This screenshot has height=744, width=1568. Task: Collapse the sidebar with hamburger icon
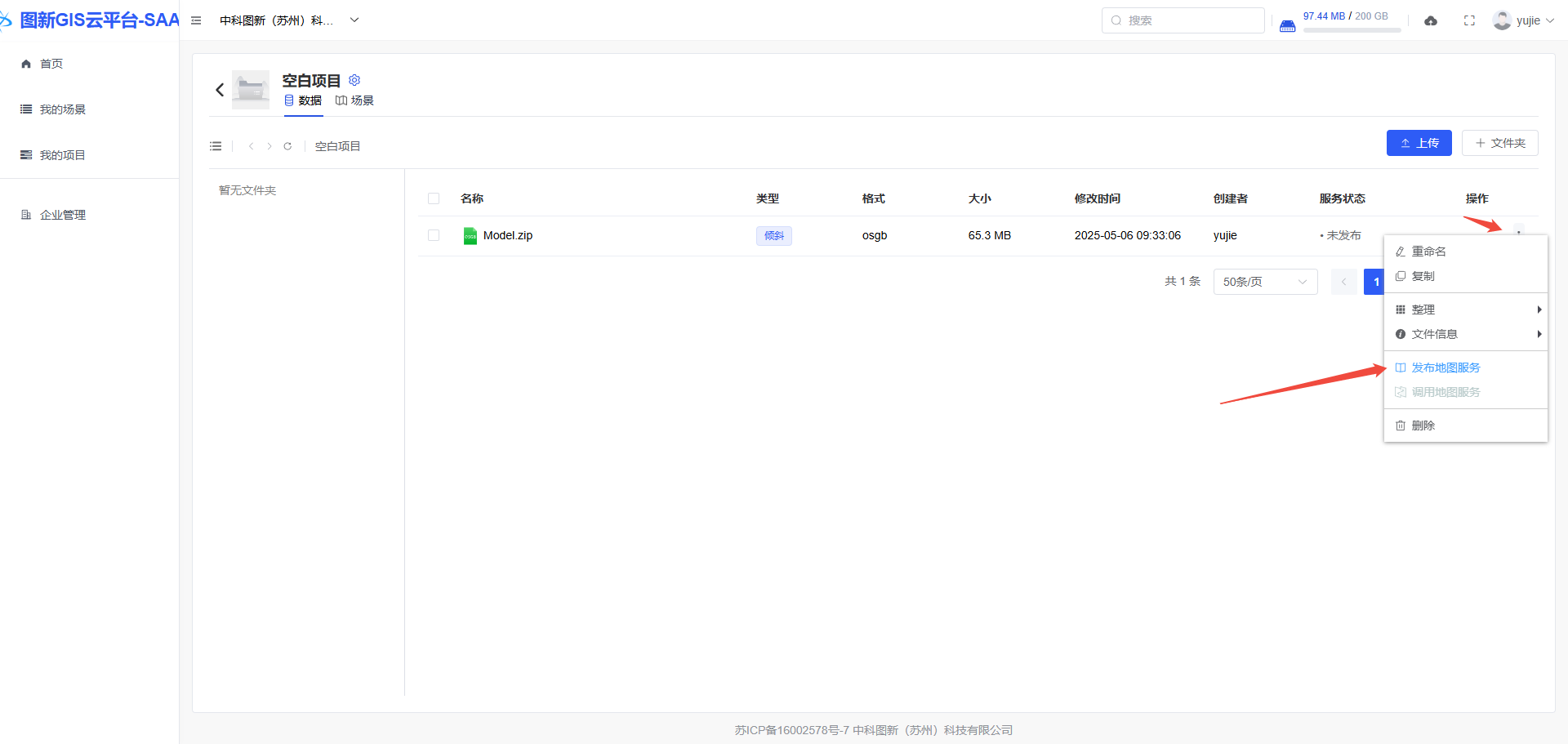196,20
